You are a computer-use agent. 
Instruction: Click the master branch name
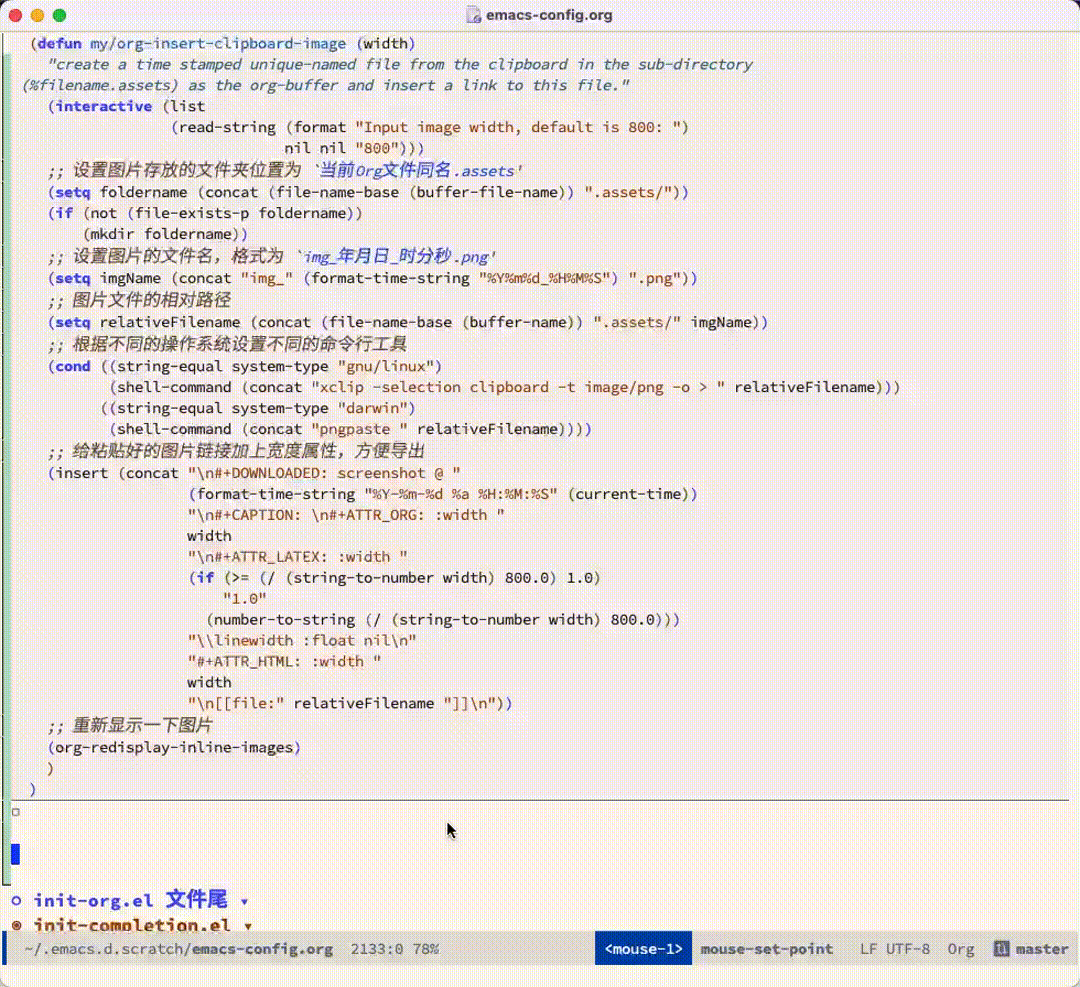(x=1041, y=949)
